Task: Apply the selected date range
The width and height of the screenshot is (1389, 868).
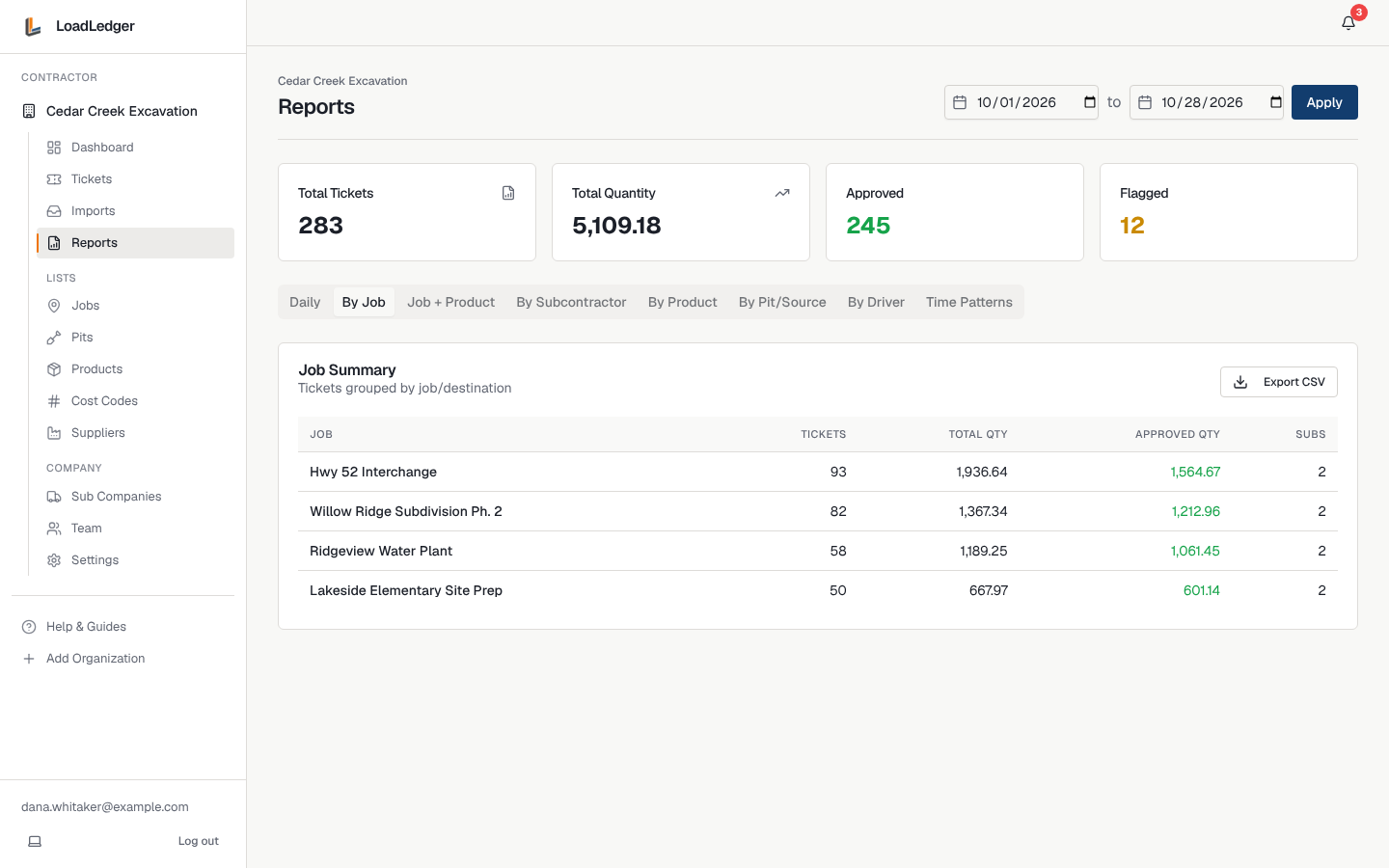Action: tap(1324, 102)
